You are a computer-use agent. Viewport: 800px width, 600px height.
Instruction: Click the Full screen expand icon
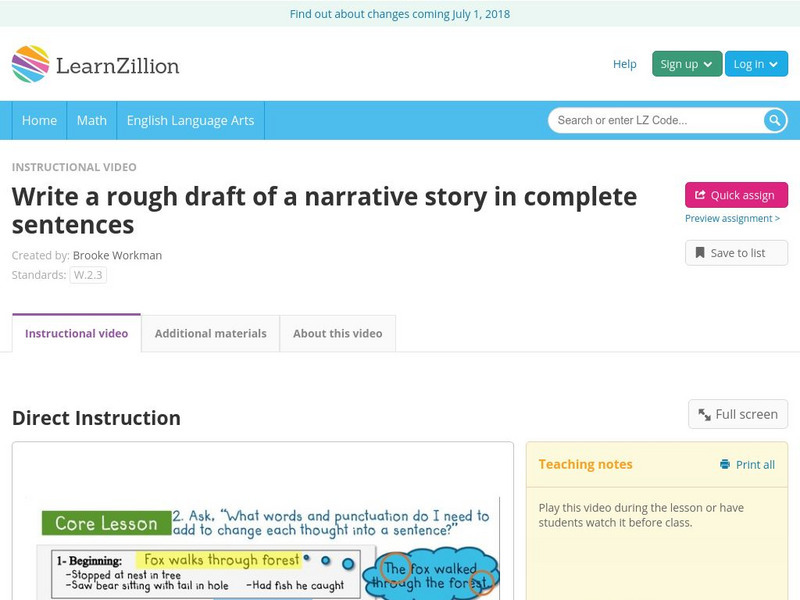(x=705, y=414)
